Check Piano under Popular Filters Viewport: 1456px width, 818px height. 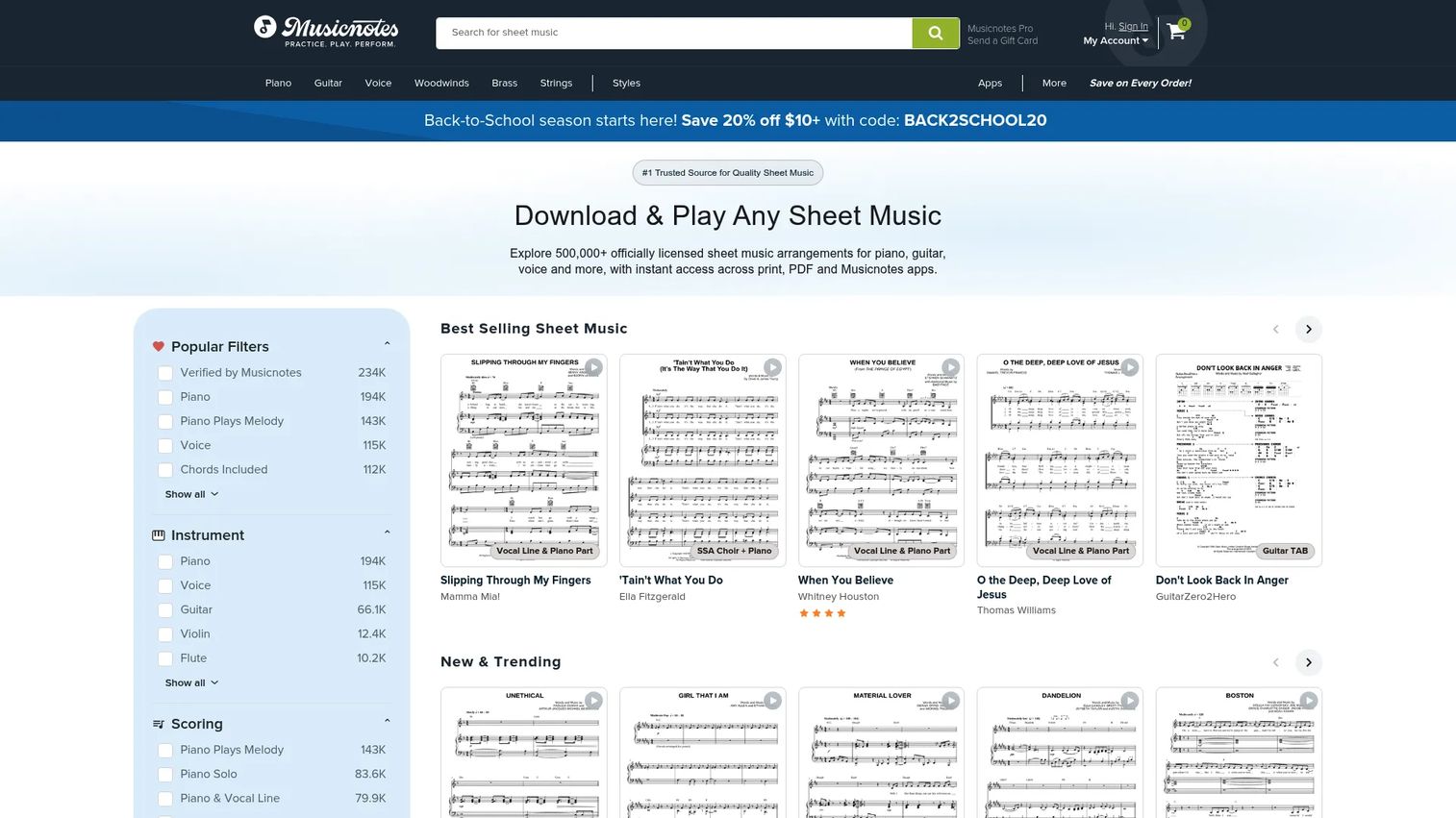[165, 397]
